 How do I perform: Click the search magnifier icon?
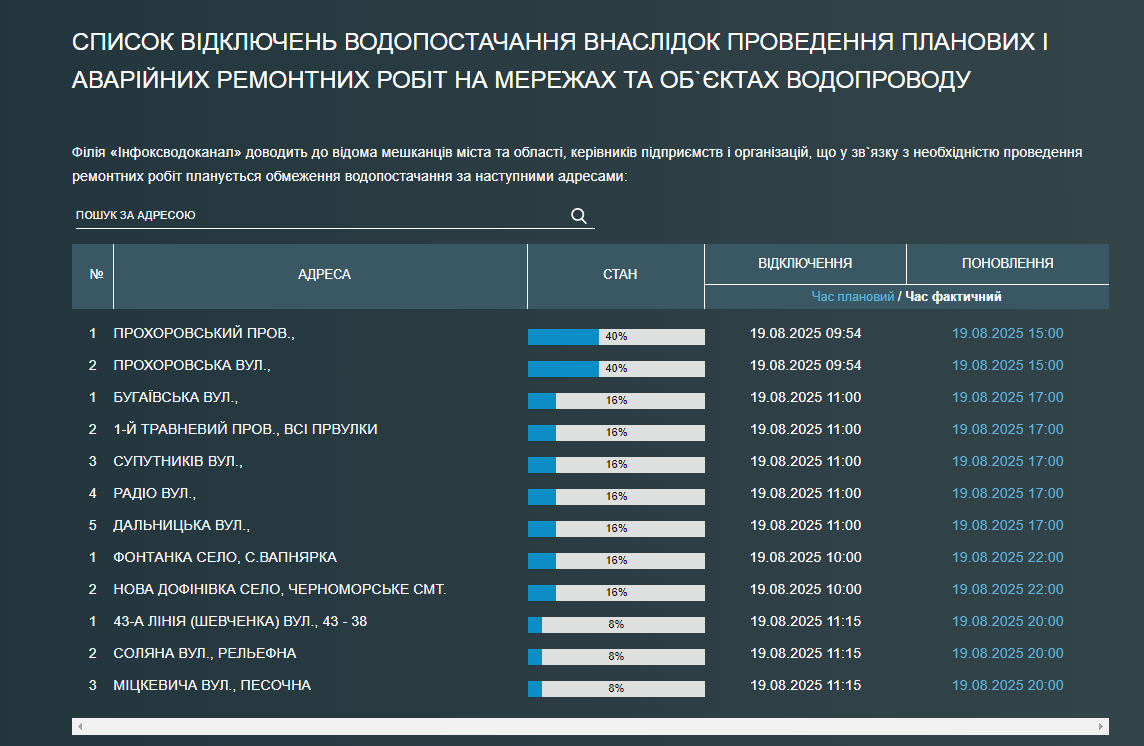coord(578,216)
